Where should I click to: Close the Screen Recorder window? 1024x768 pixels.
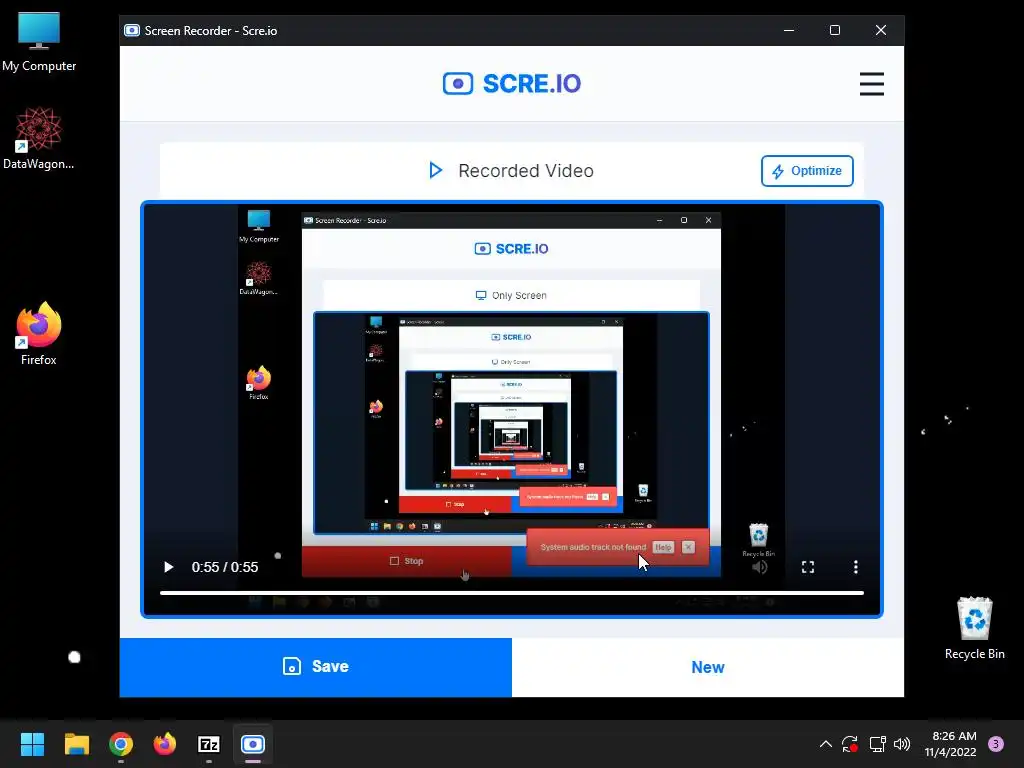point(881,30)
